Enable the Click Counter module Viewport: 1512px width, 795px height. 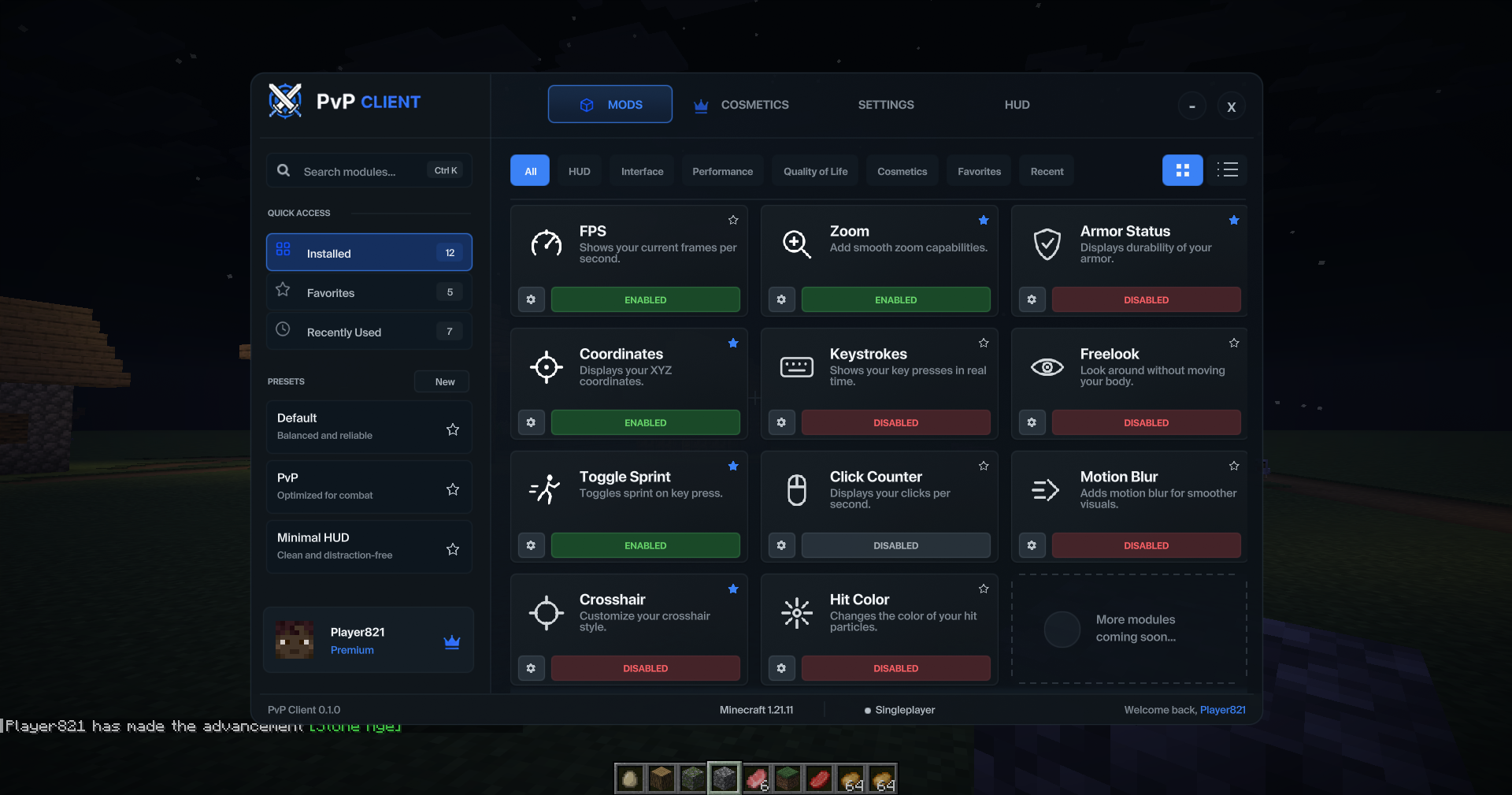click(896, 545)
